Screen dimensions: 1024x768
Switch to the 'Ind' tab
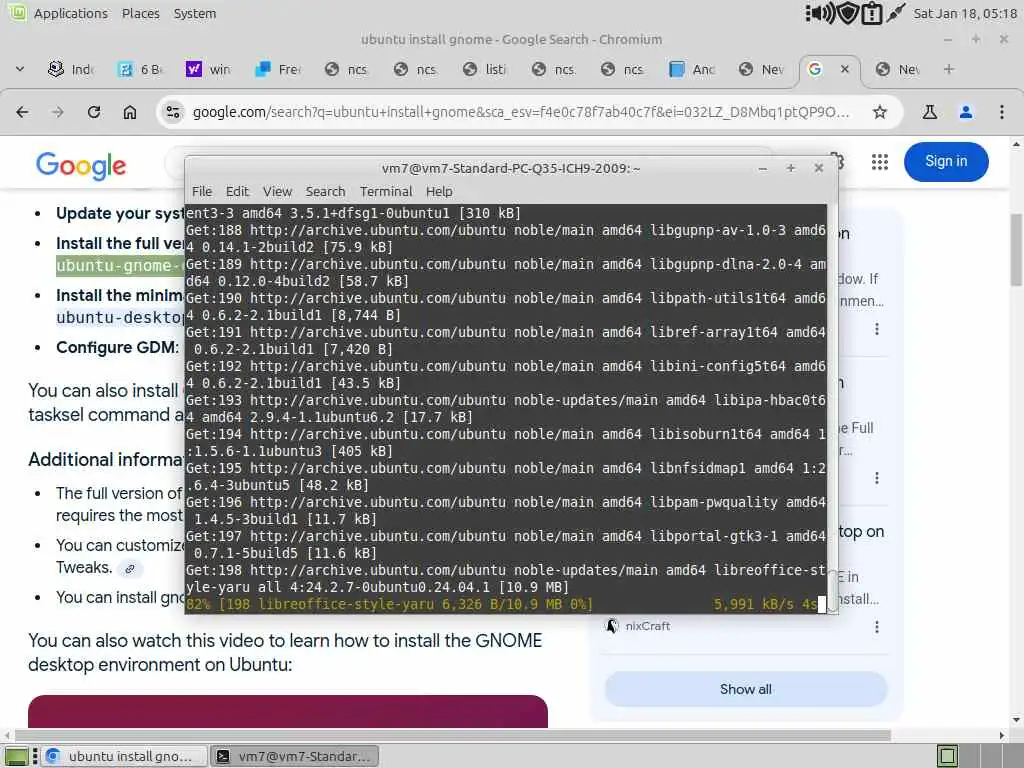(72, 69)
